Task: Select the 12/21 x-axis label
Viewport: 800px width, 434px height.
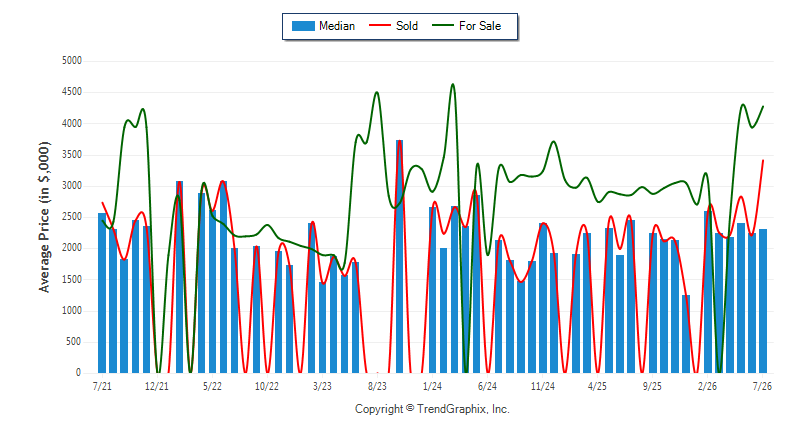Action: point(157,386)
